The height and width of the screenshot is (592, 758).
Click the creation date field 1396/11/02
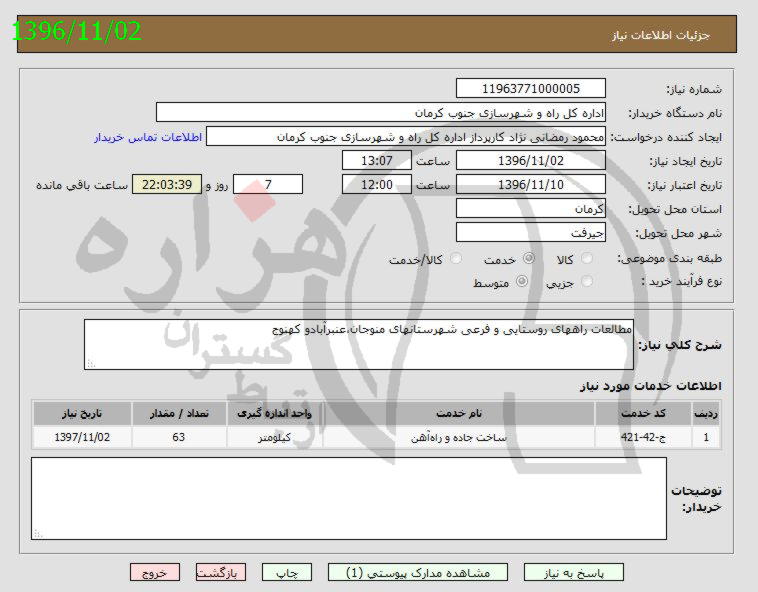531,160
